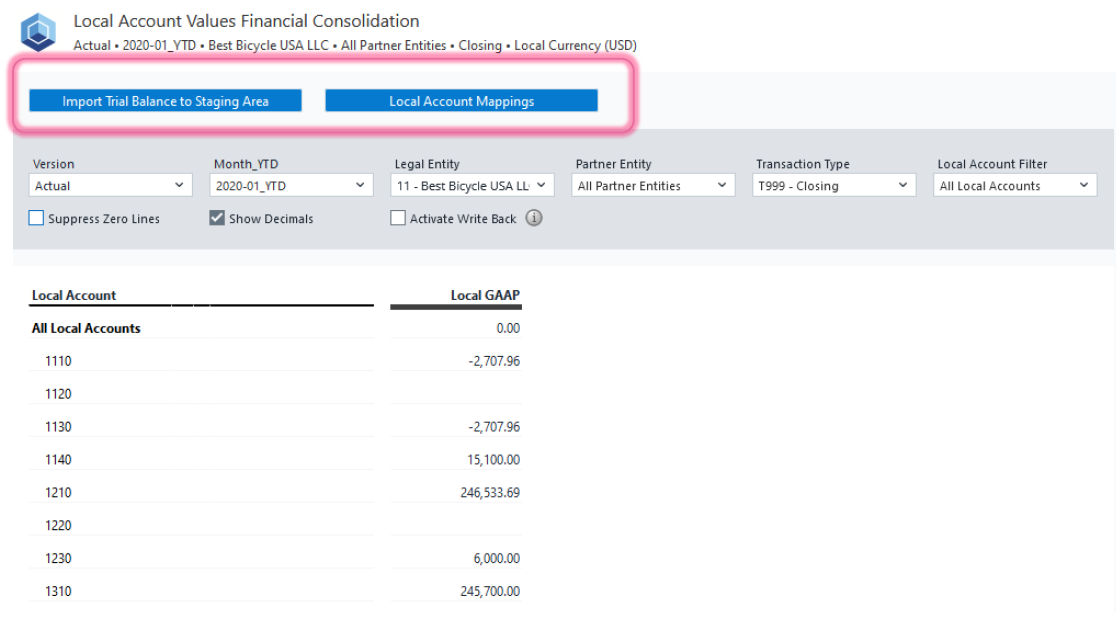The image size is (1119, 641).
Task: Open the Local Account Filter dropdown
Action: coord(1016,186)
